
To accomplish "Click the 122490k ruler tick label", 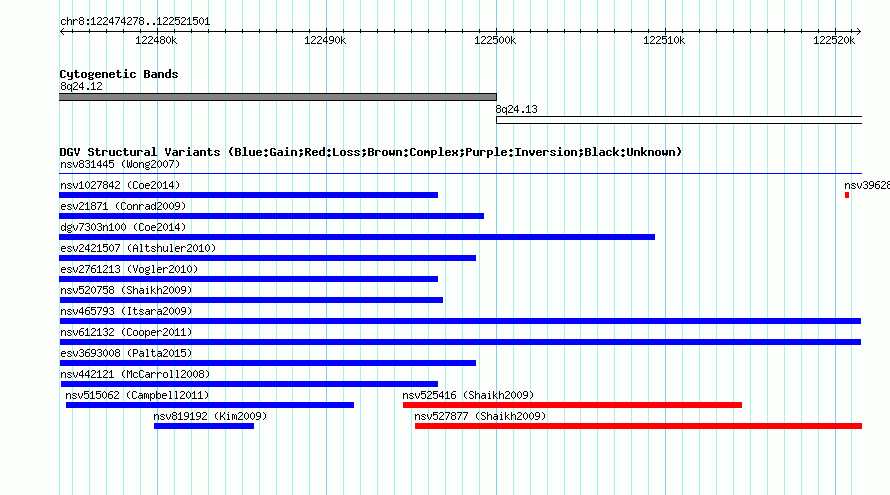I will point(325,41).
